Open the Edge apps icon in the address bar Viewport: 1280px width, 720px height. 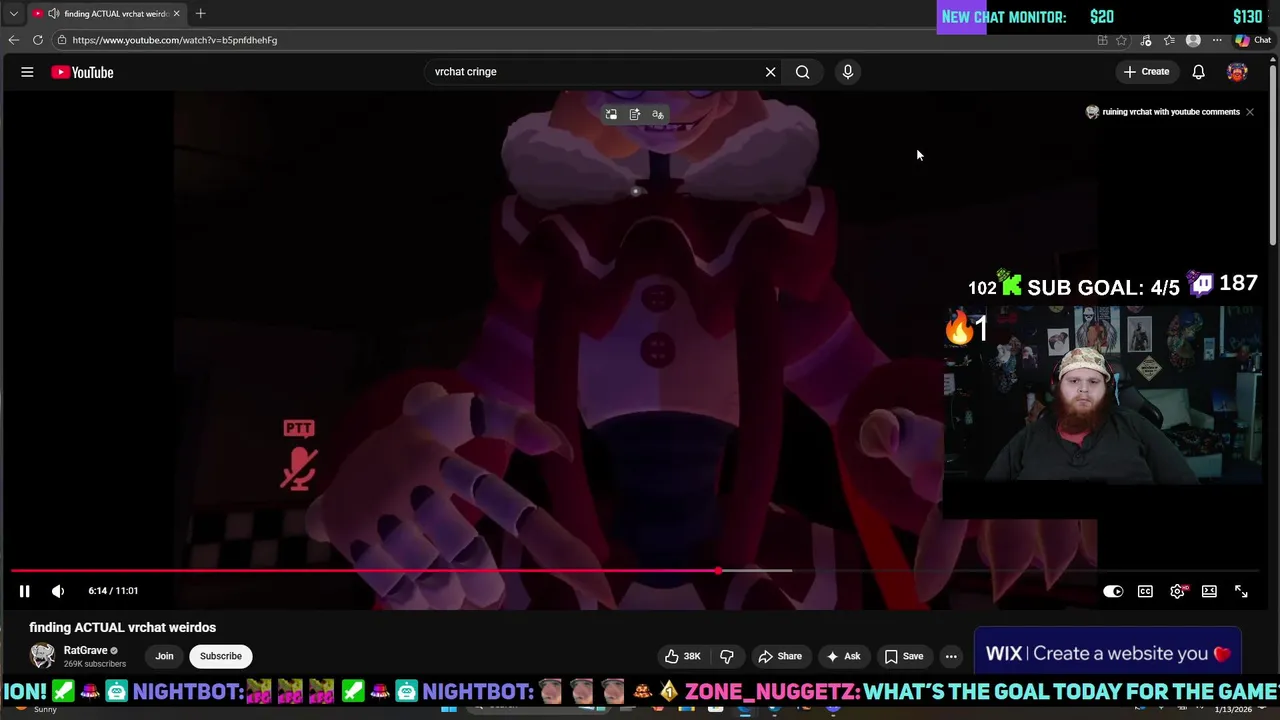coord(1102,40)
